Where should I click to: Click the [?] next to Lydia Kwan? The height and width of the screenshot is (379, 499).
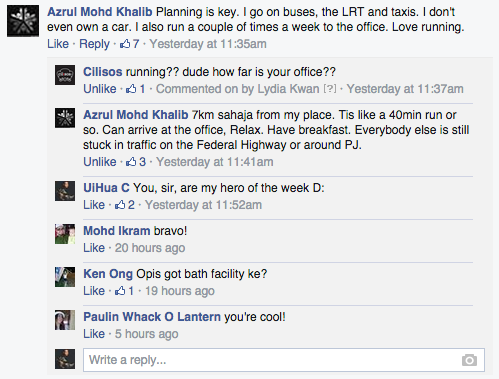click(330, 89)
